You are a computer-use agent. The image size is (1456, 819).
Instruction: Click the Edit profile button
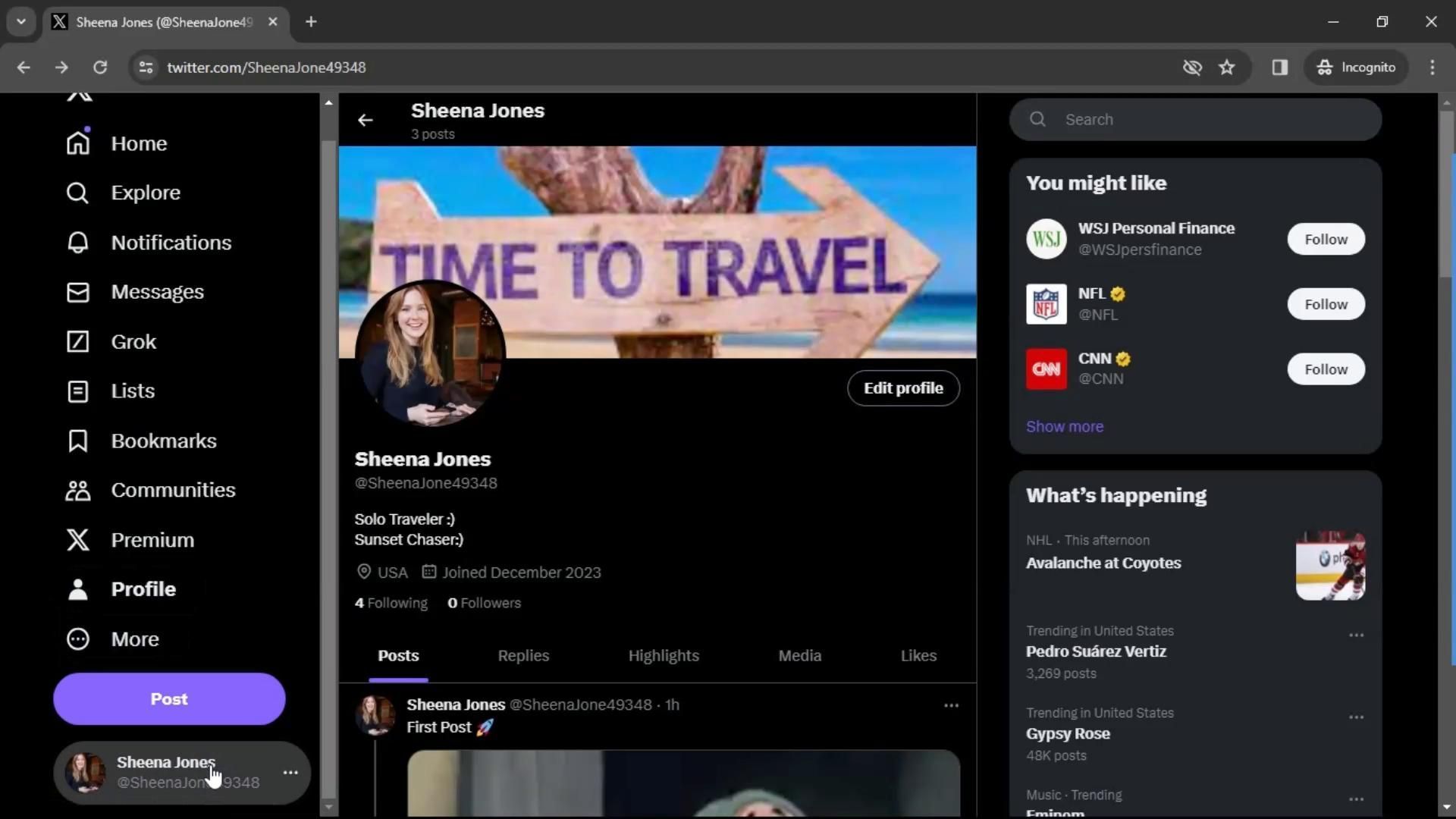(903, 388)
